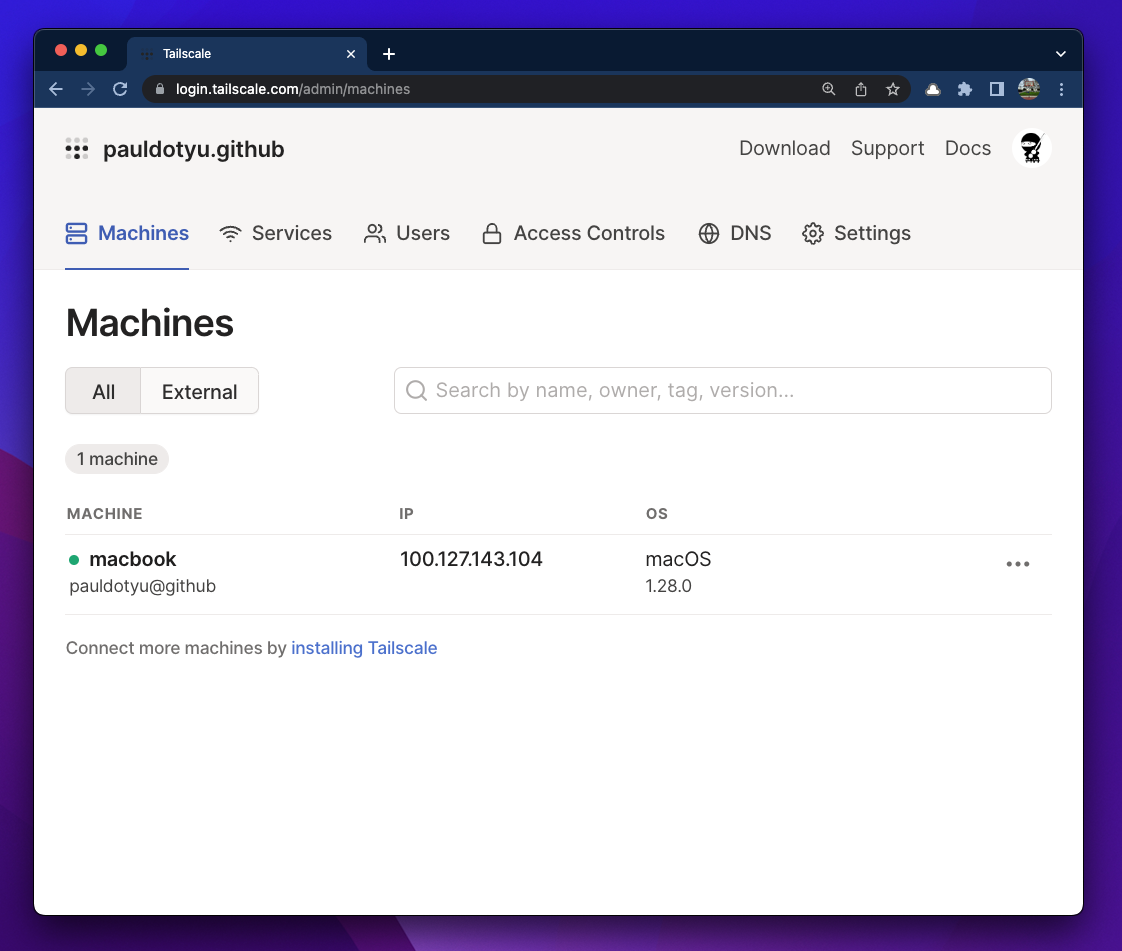1122x951 pixels.
Task: Open the new tab plus button
Action: [x=389, y=54]
